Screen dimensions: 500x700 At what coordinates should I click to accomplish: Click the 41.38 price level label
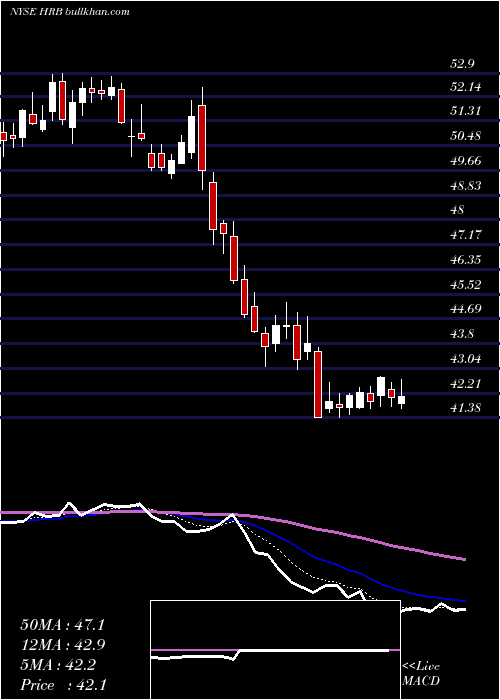466,408
